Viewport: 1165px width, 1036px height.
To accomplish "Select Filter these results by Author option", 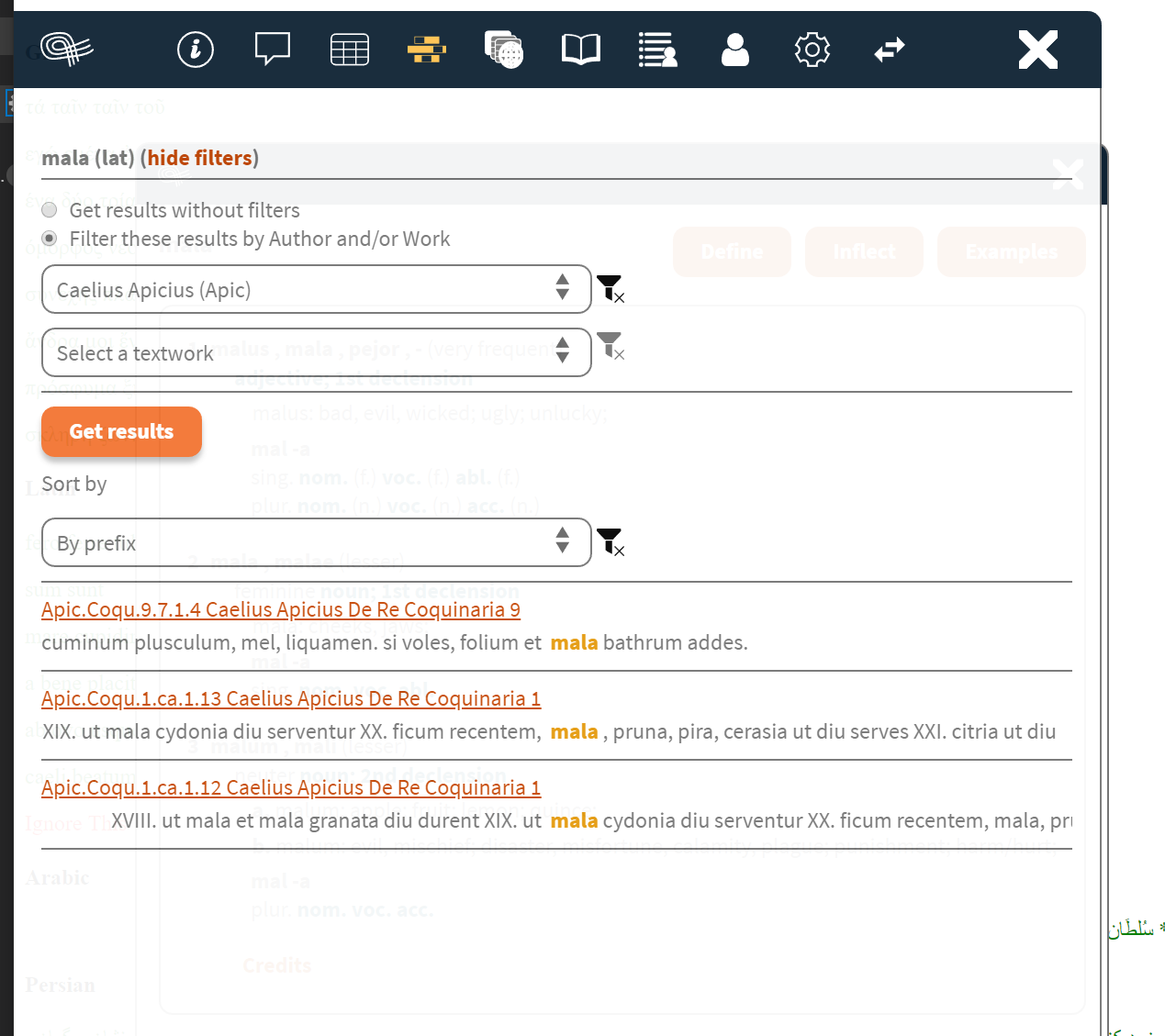I will coord(50,238).
